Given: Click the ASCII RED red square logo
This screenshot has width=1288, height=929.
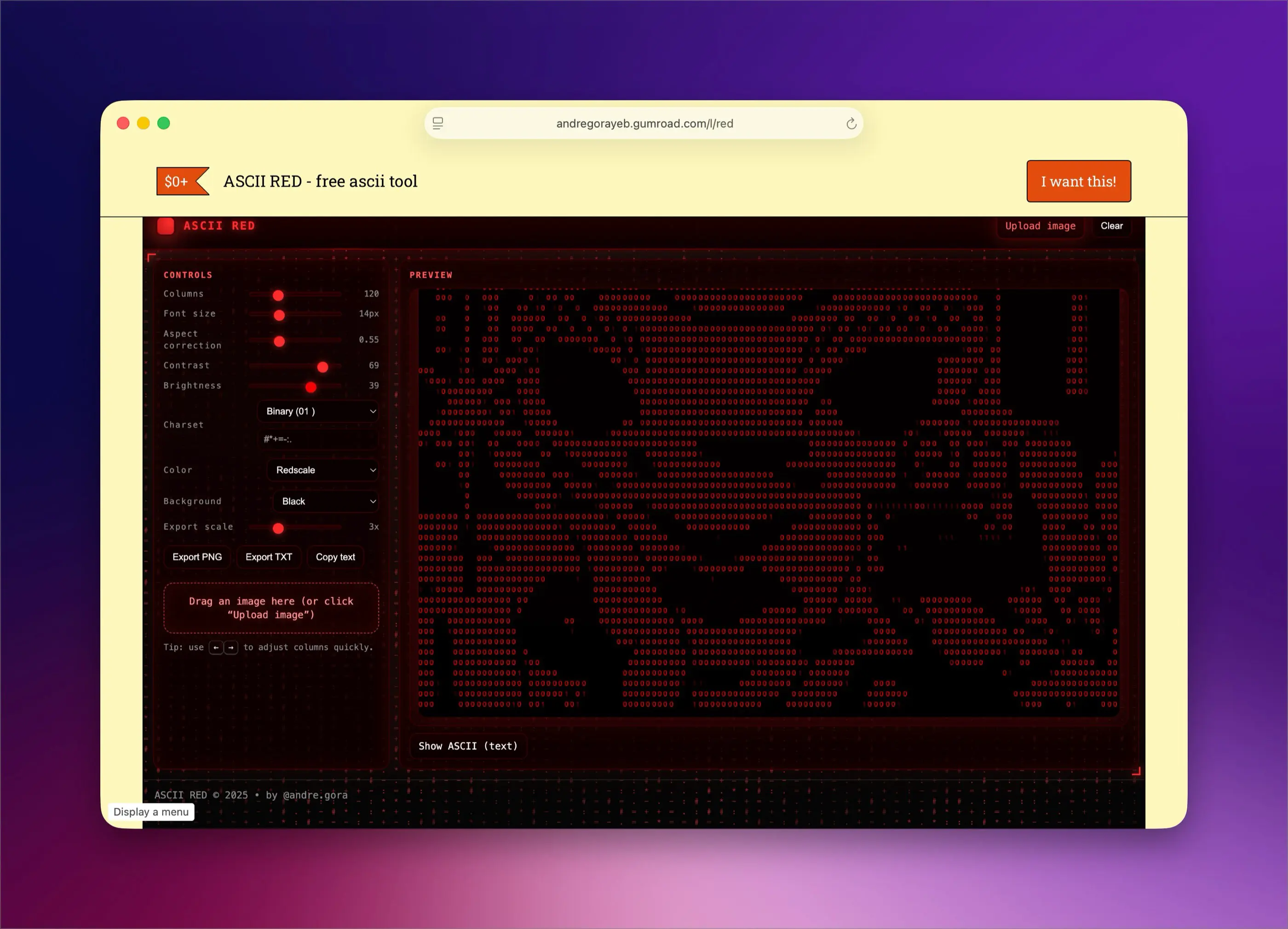Looking at the screenshot, I should pos(166,226).
